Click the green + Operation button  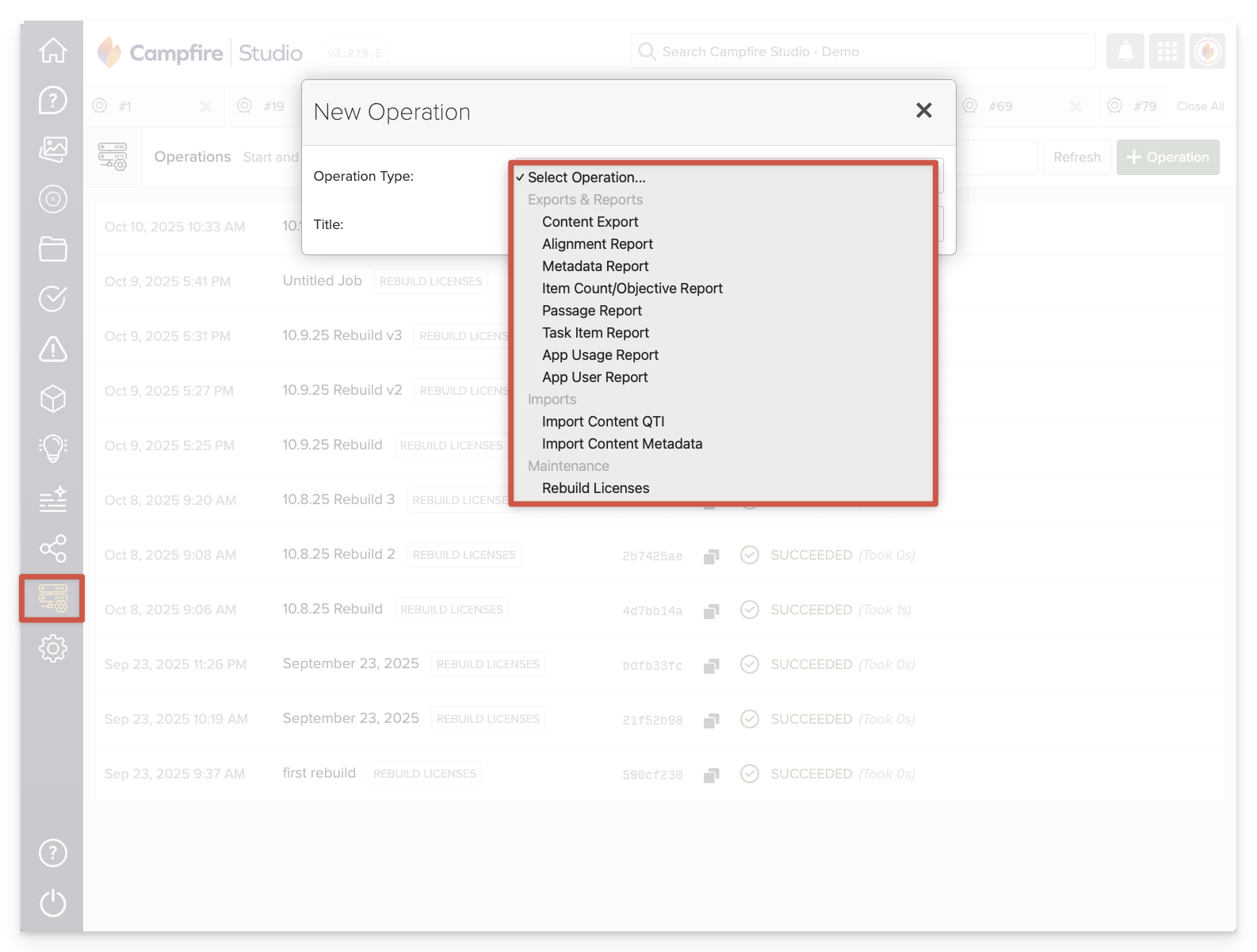1167,157
